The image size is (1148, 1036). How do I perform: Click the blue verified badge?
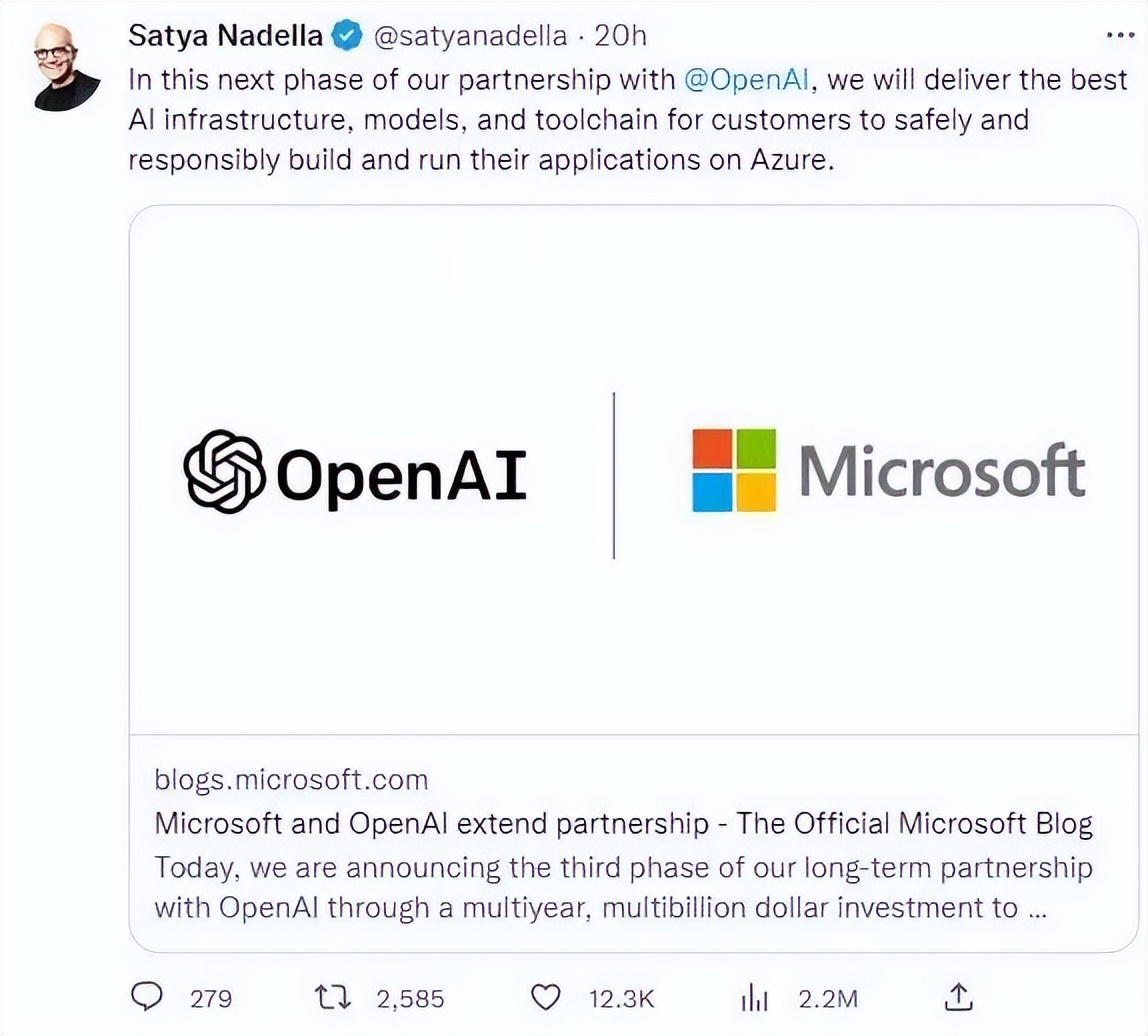(346, 36)
